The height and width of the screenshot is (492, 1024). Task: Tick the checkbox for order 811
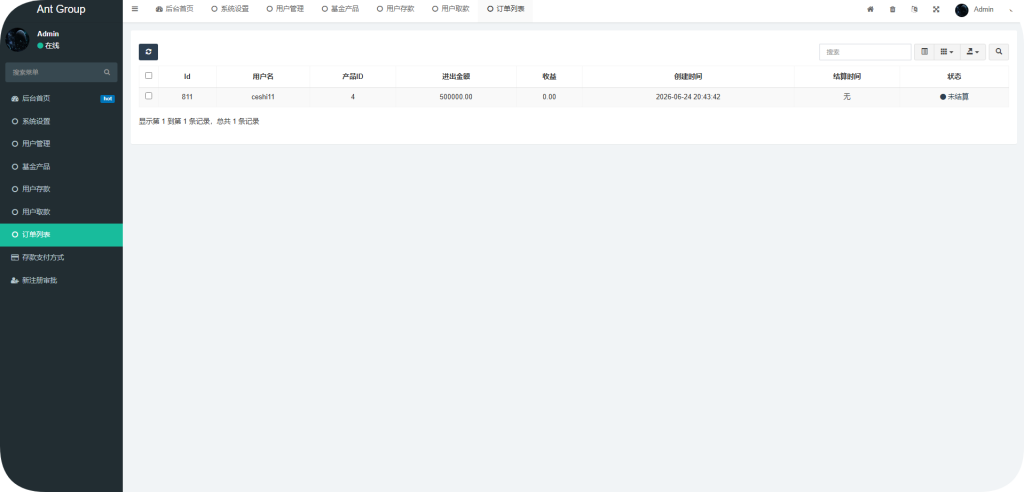(148, 96)
